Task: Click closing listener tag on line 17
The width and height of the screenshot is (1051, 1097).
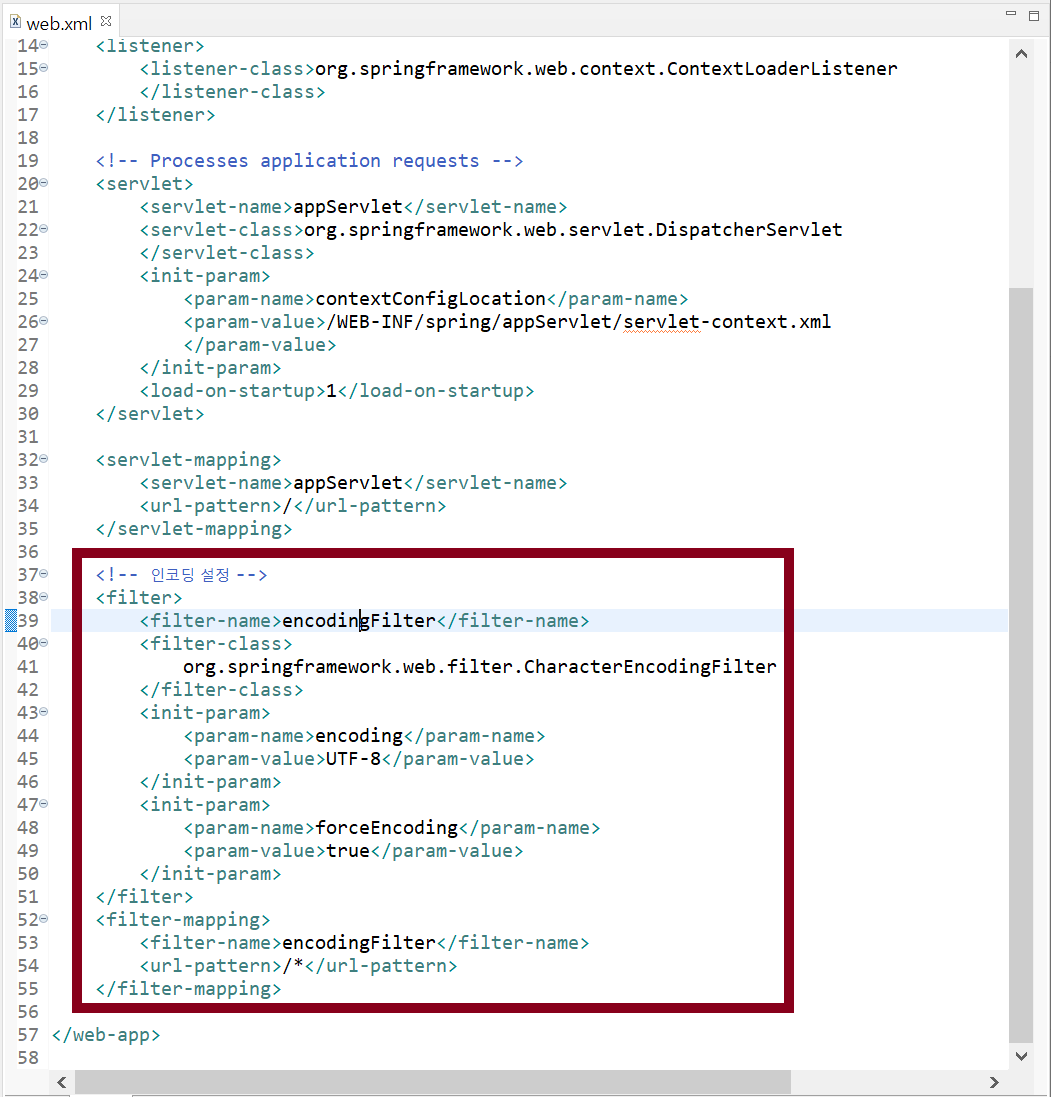Action: pos(155,115)
